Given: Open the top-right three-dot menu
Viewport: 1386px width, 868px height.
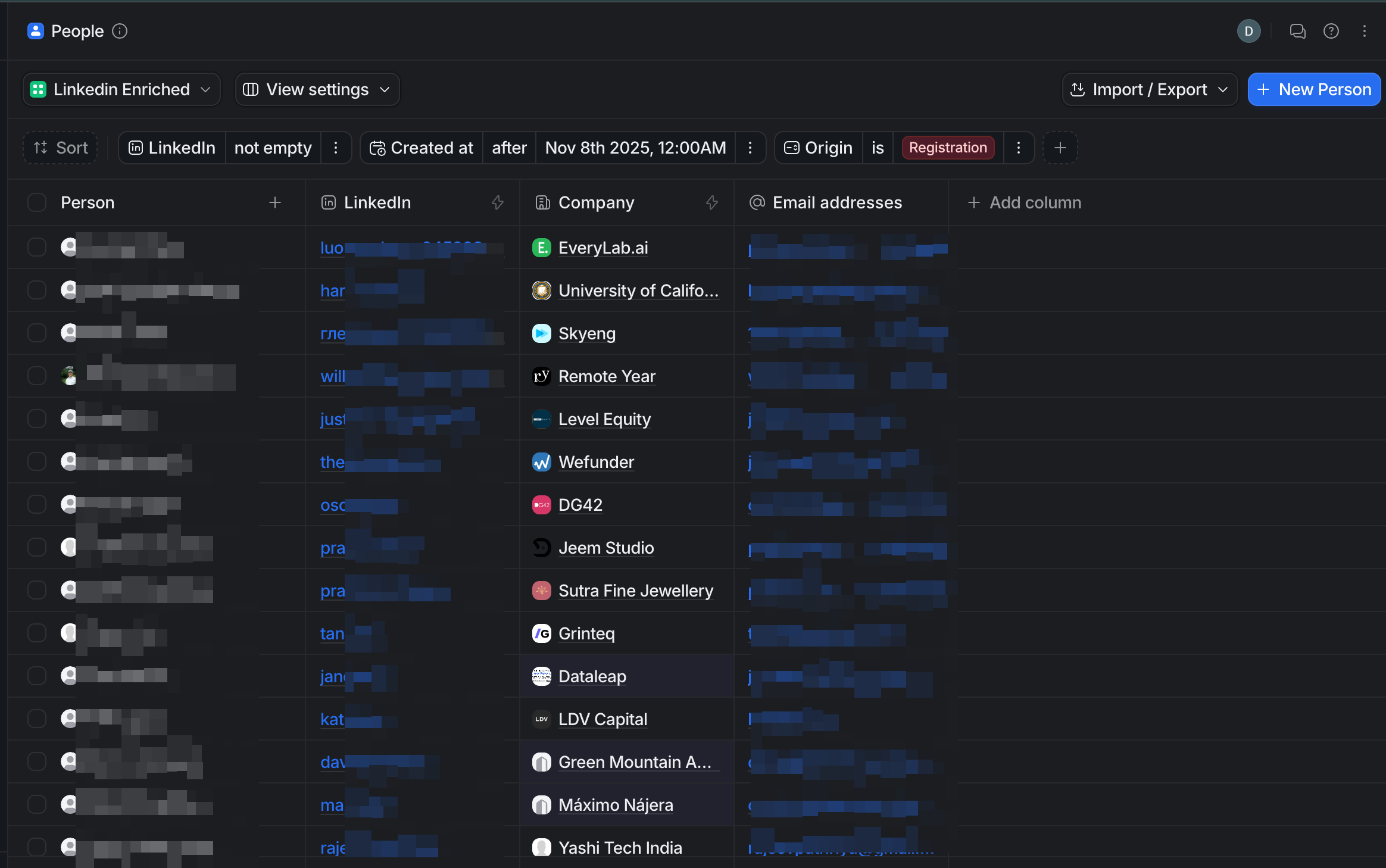Looking at the screenshot, I should (x=1364, y=31).
